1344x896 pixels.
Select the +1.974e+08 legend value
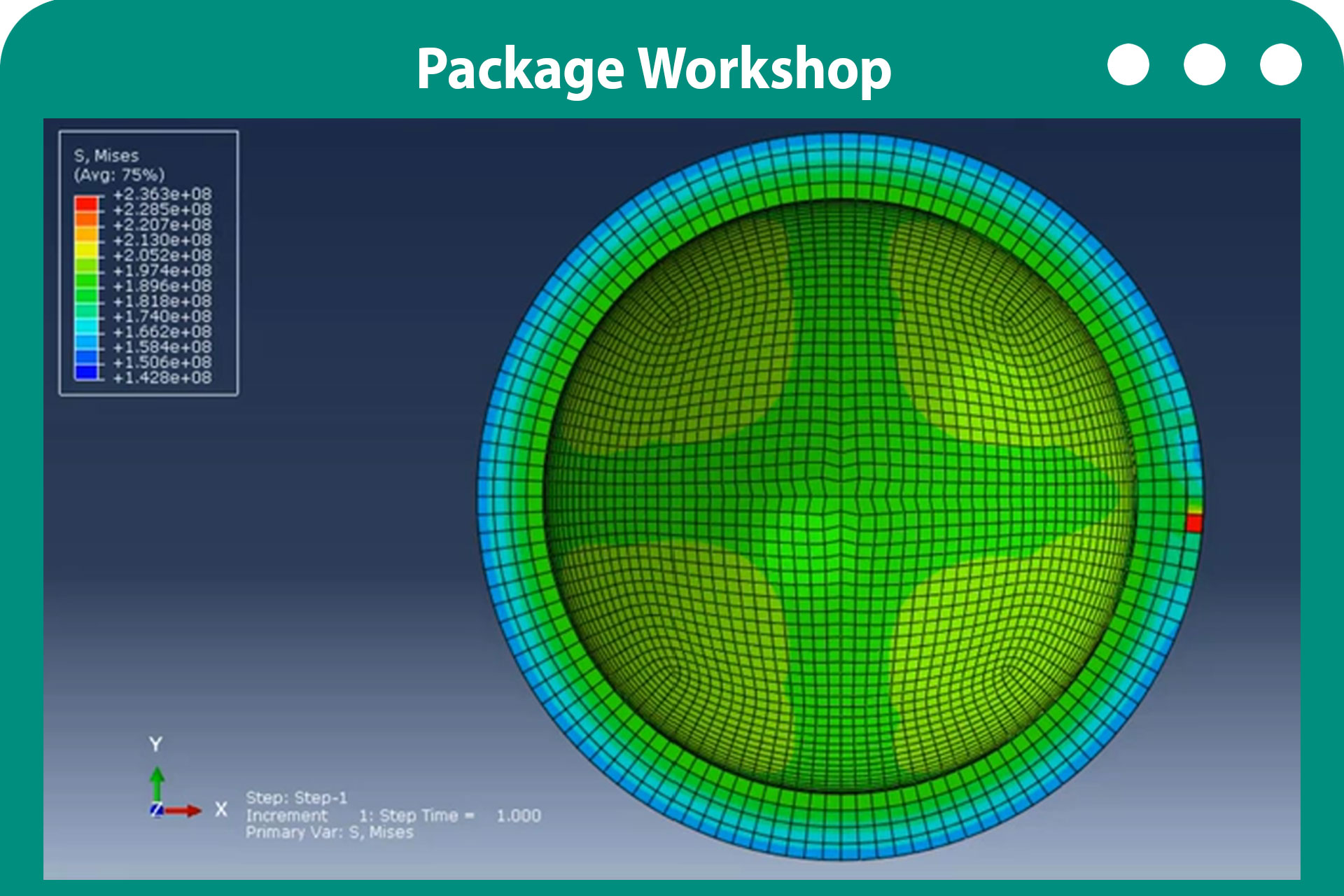point(162,271)
